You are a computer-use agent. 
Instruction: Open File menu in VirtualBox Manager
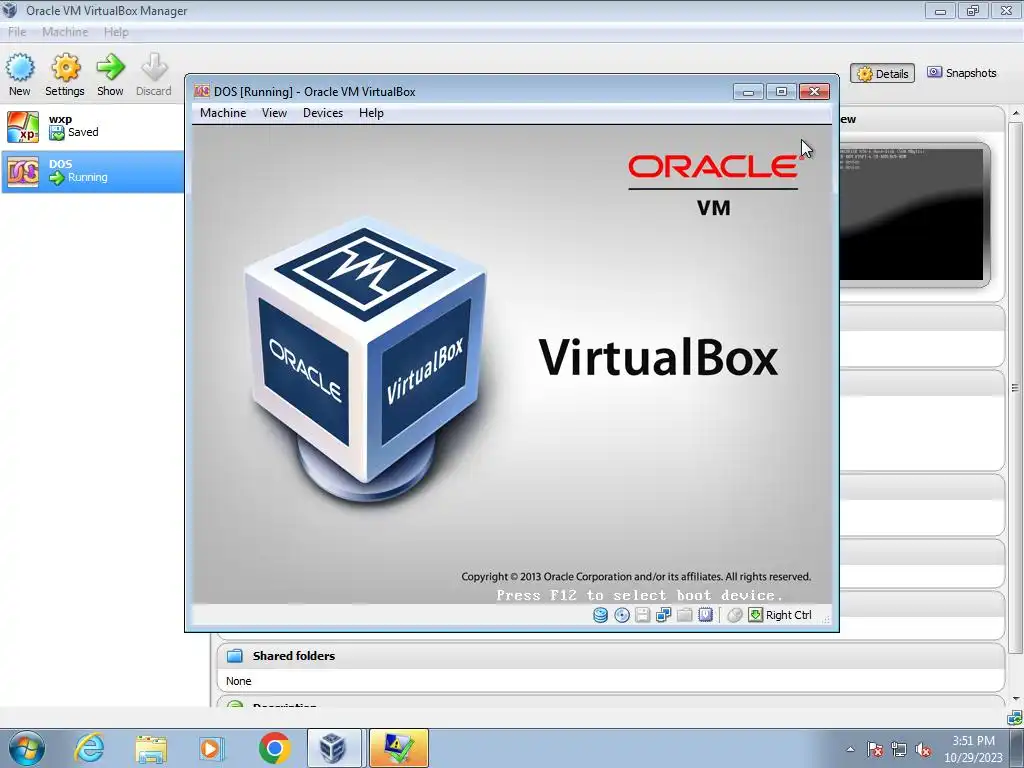(17, 32)
